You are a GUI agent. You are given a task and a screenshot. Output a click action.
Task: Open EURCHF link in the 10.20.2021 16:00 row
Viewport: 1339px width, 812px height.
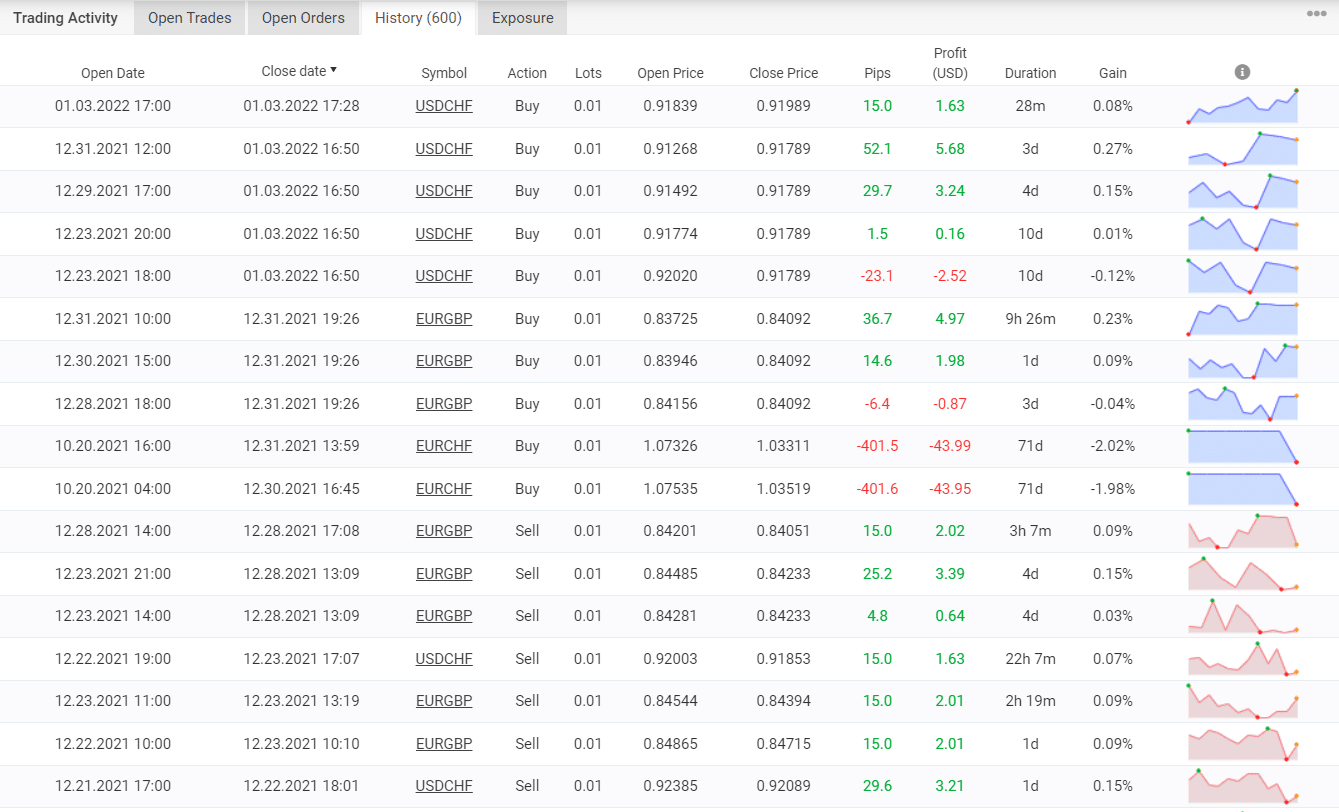pyautogui.click(x=444, y=446)
